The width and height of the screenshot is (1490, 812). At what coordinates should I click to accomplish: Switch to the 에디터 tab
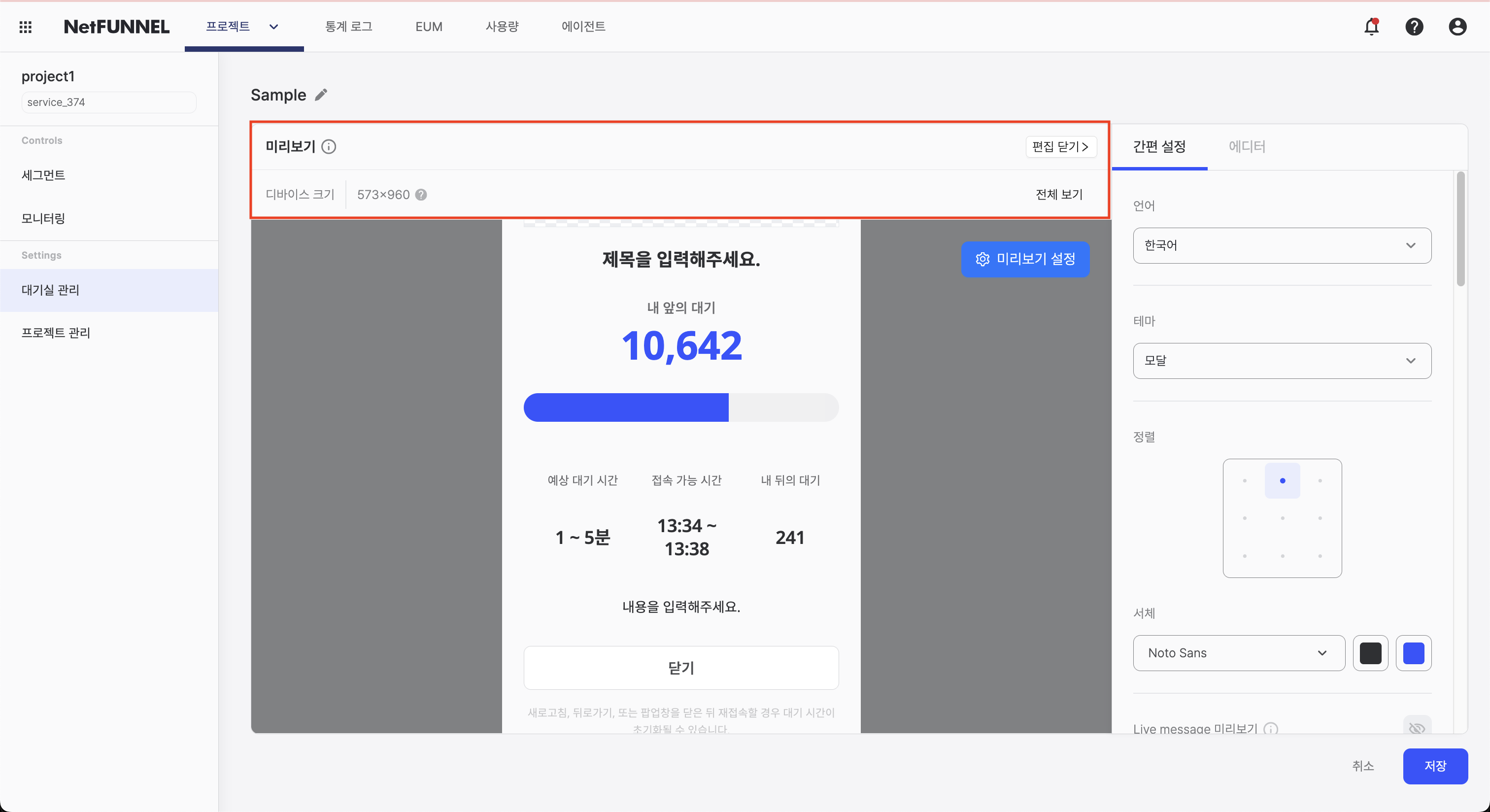pyautogui.click(x=1247, y=147)
